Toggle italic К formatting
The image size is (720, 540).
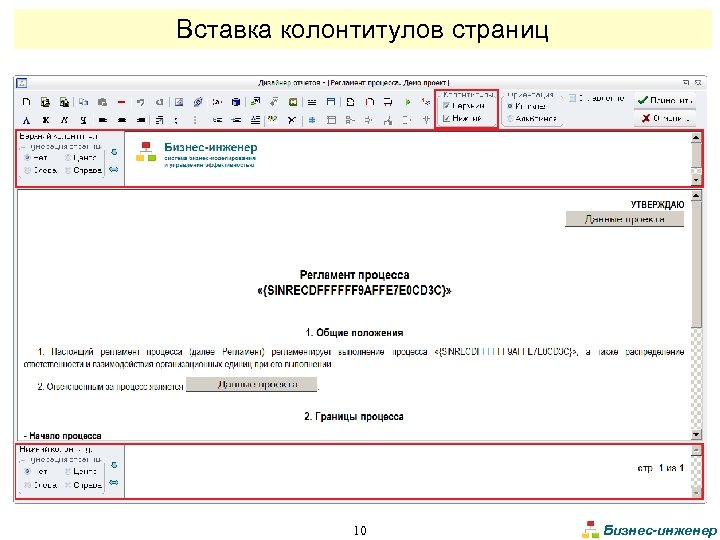pyautogui.click(x=64, y=120)
